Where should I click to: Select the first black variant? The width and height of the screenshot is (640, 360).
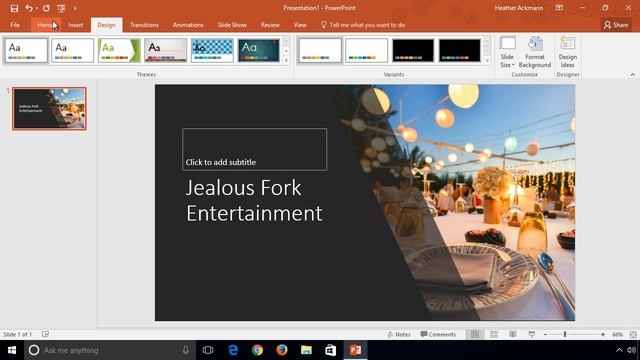(x=413, y=51)
